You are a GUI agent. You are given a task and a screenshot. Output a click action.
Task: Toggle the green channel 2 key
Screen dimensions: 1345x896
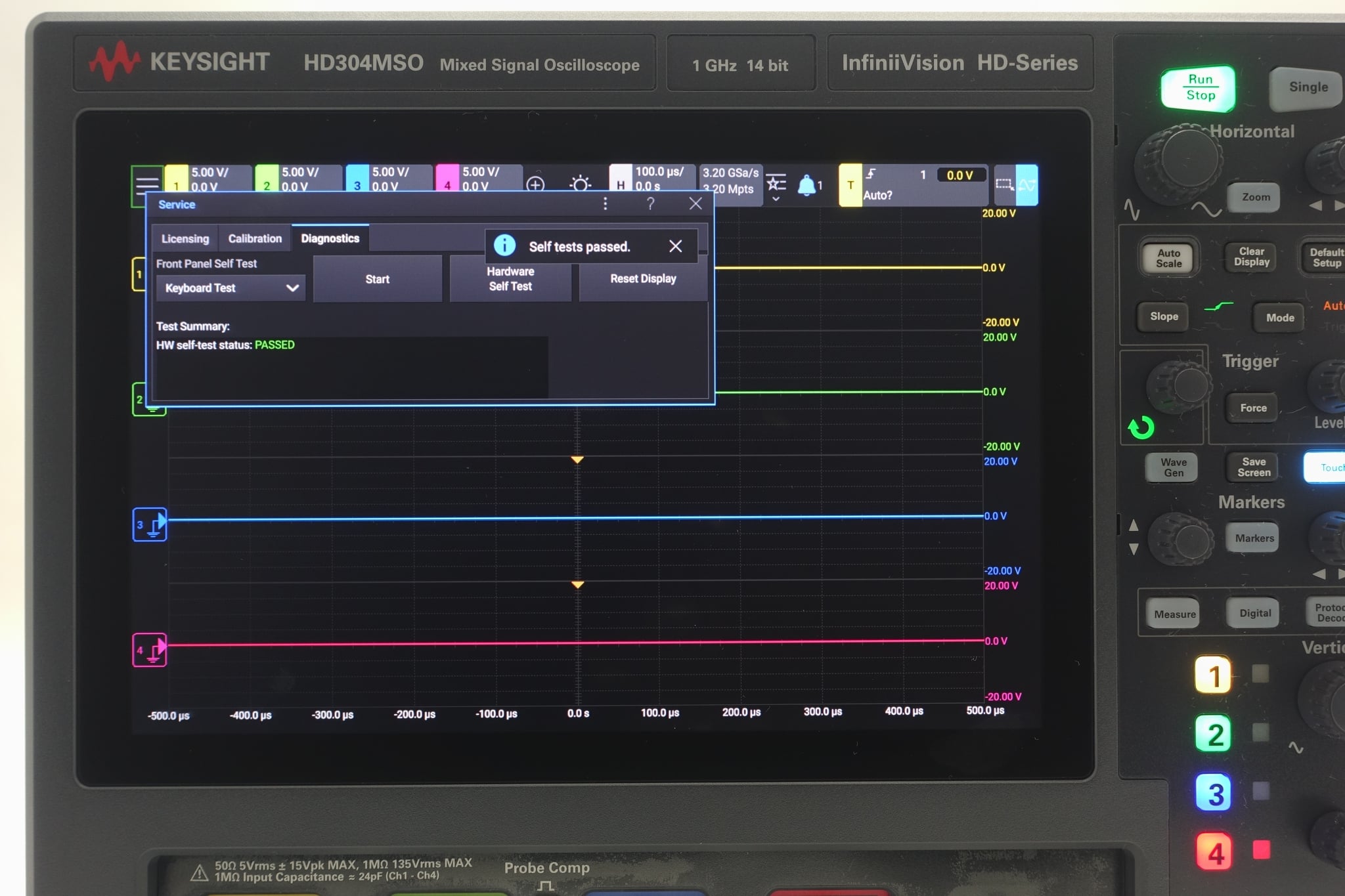(x=1214, y=734)
